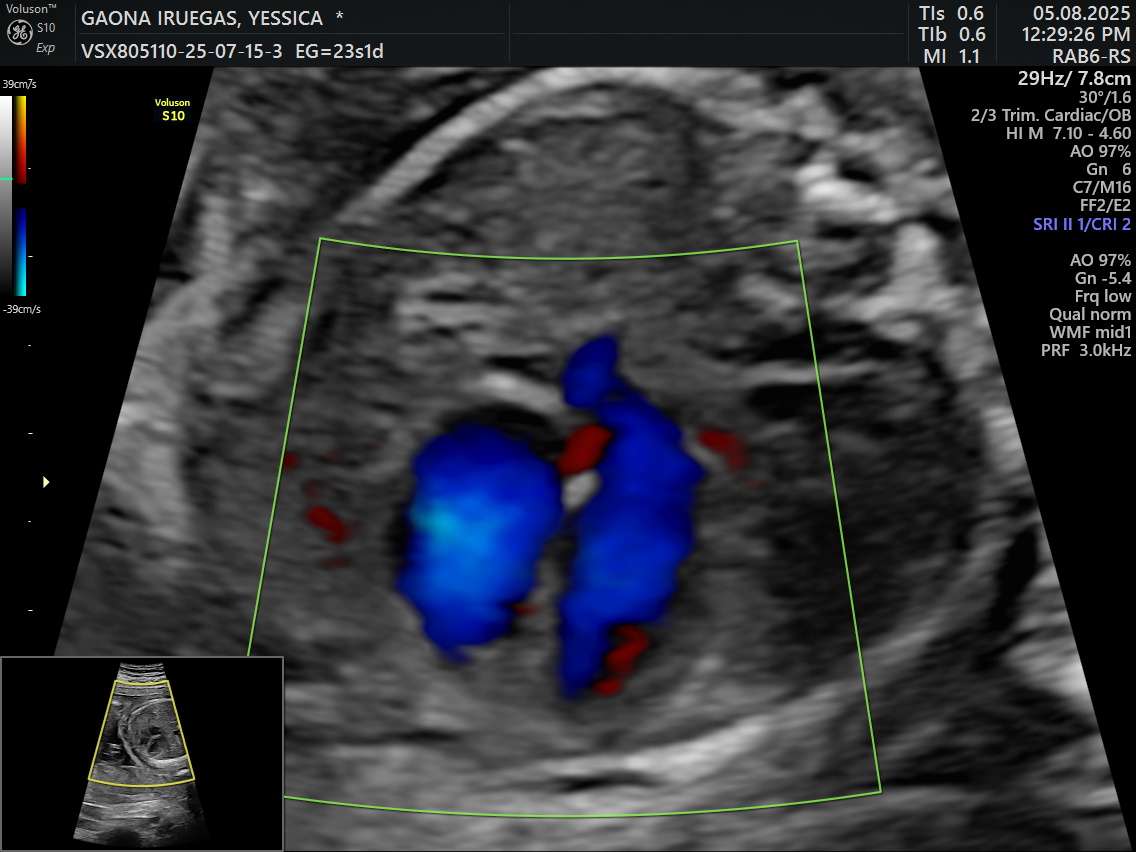Open the orientation preview thumbnail

pyautogui.click(x=142, y=753)
